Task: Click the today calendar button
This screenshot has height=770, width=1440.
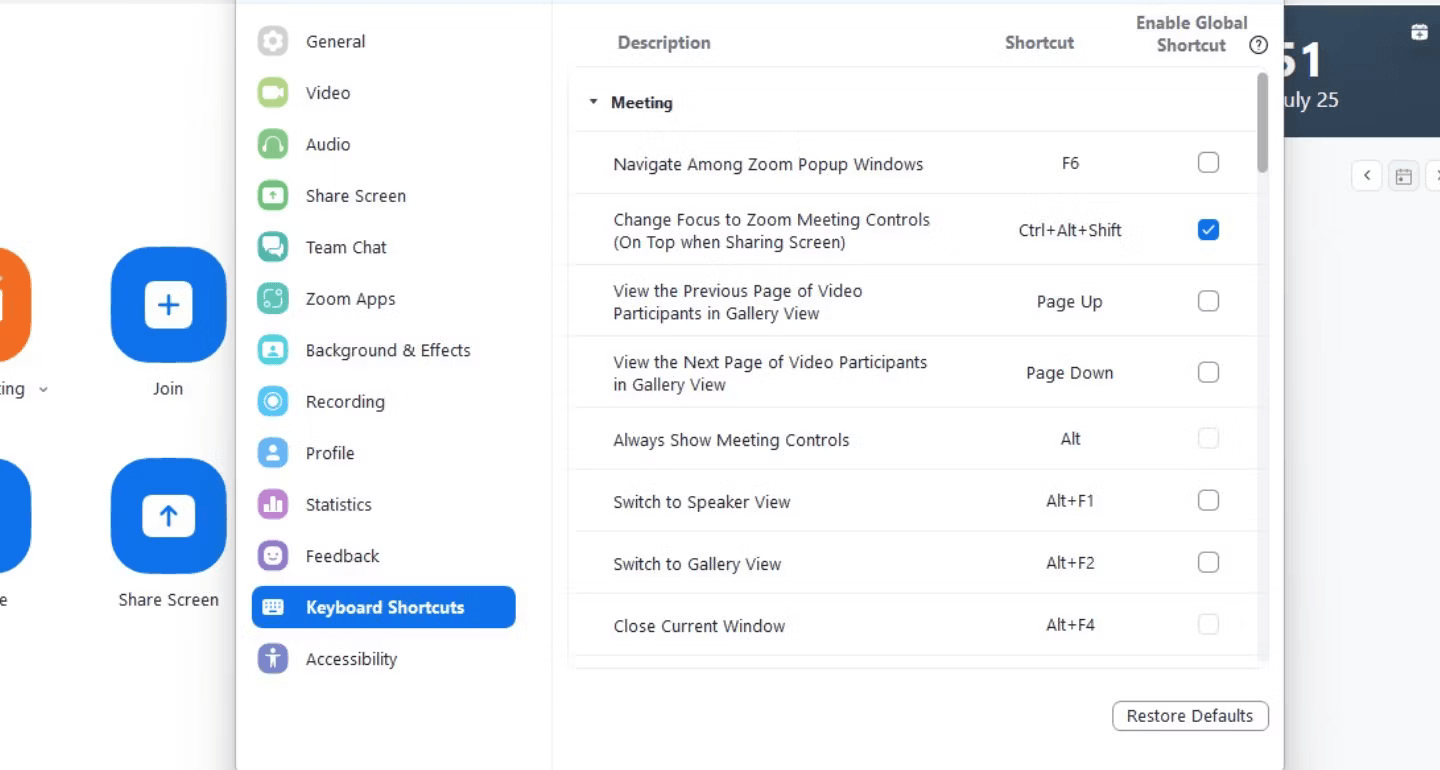Action: pyautogui.click(x=1404, y=176)
